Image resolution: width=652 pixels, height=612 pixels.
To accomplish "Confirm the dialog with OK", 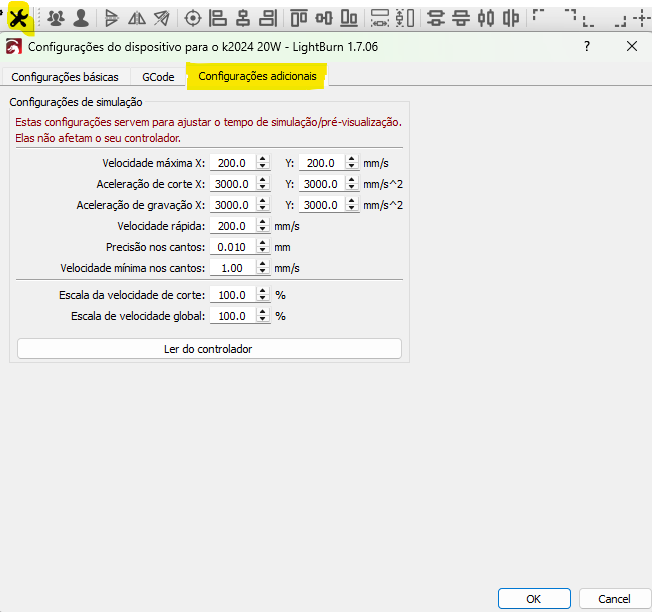I will pyautogui.click(x=534, y=598).
